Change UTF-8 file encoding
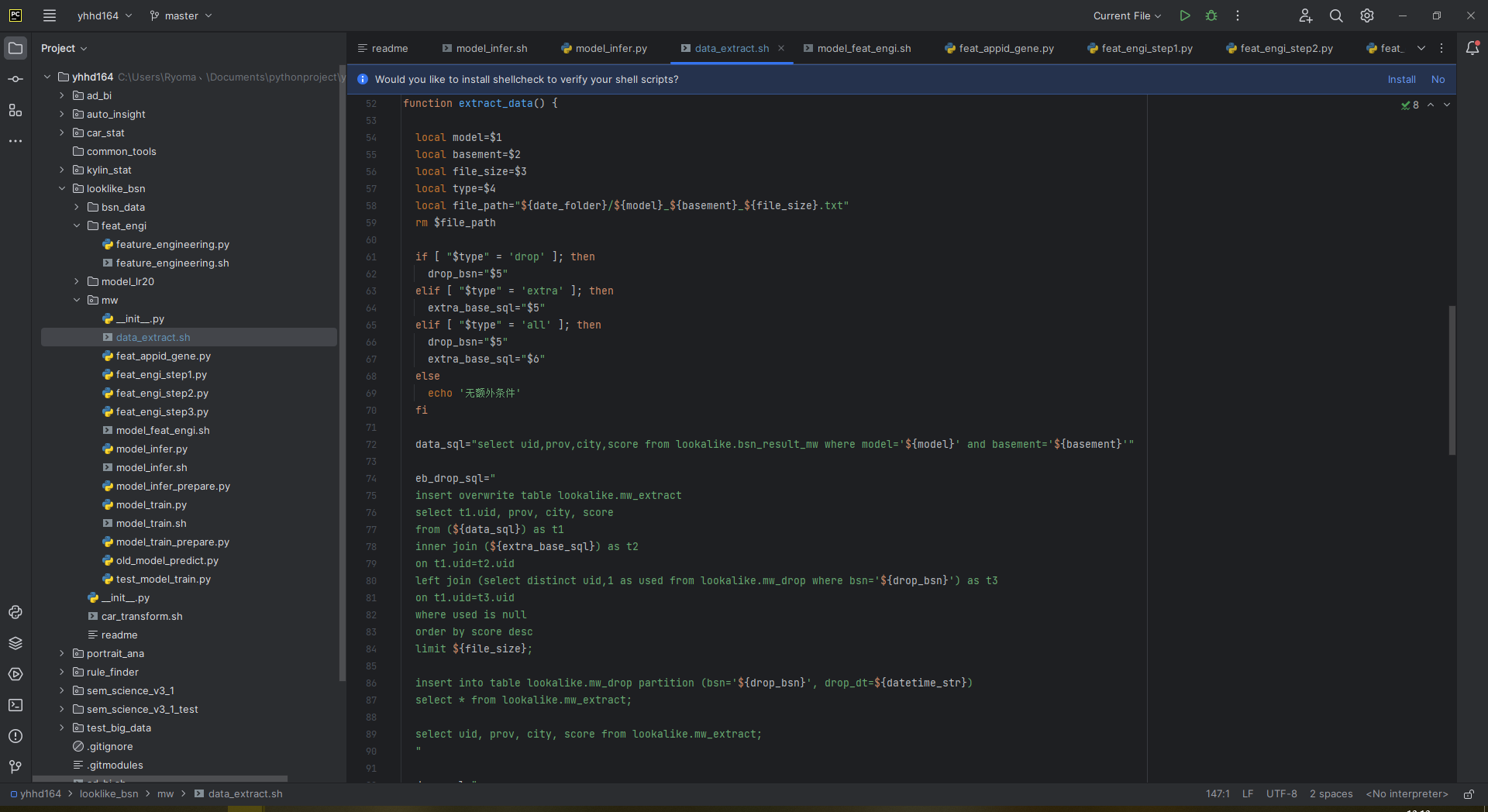This screenshot has width=1488, height=812. (x=1281, y=794)
